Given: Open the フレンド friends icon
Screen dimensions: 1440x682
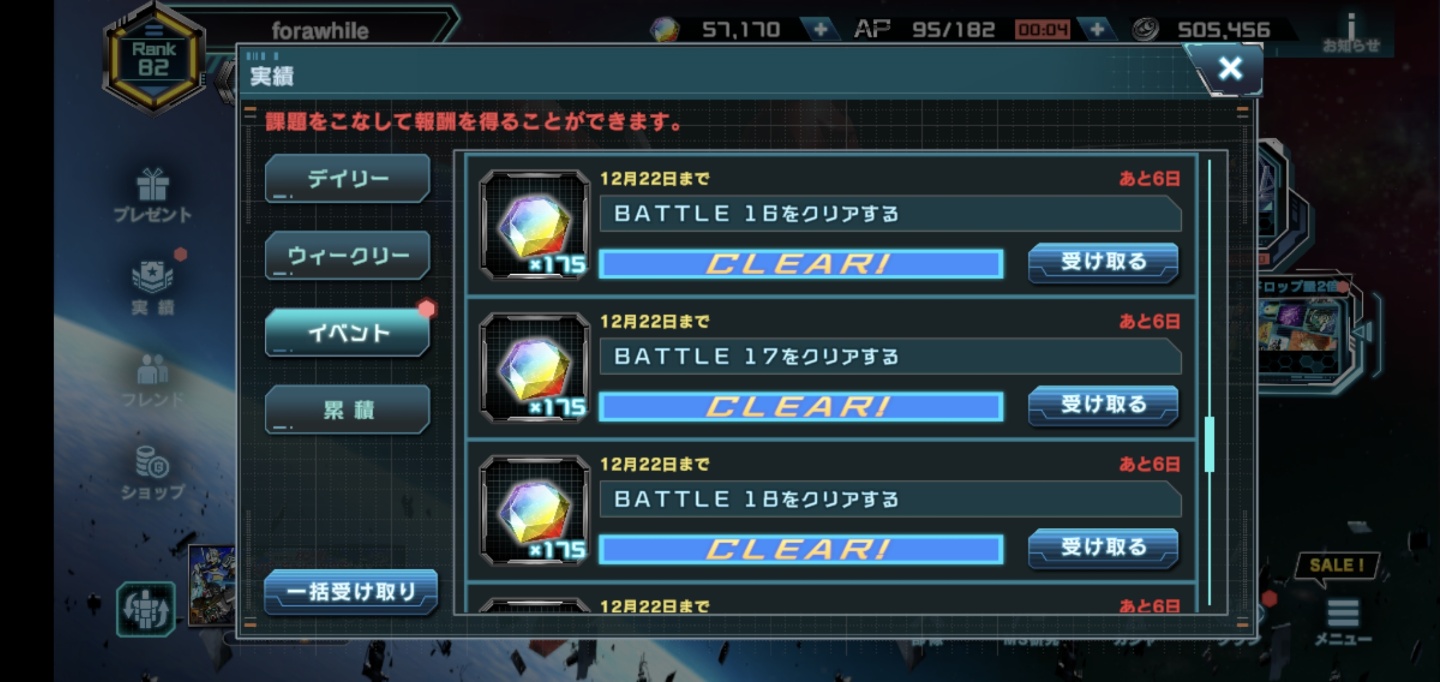Looking at the screenshot, I should click(x=153, y=381).
